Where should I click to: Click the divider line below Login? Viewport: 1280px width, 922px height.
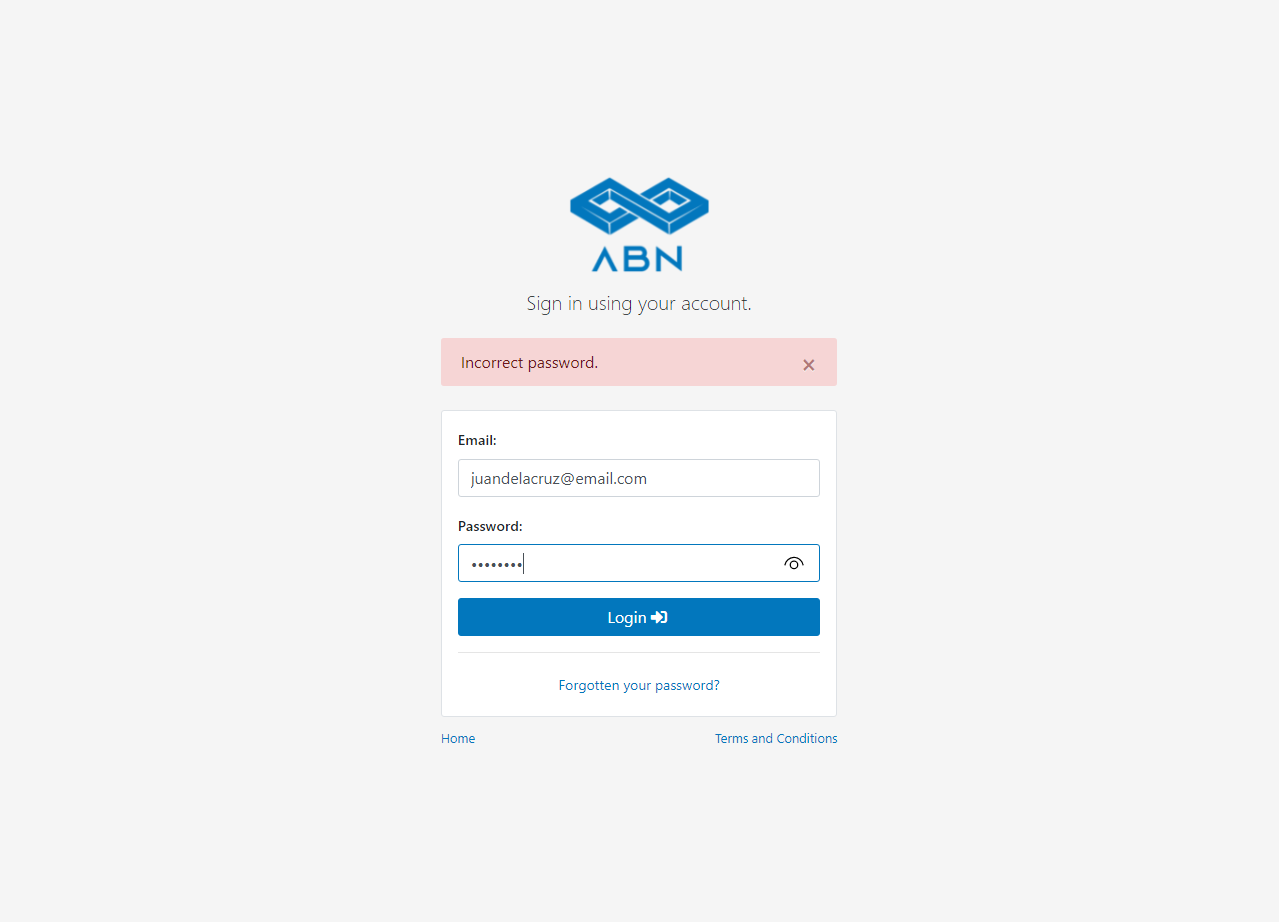639,653
